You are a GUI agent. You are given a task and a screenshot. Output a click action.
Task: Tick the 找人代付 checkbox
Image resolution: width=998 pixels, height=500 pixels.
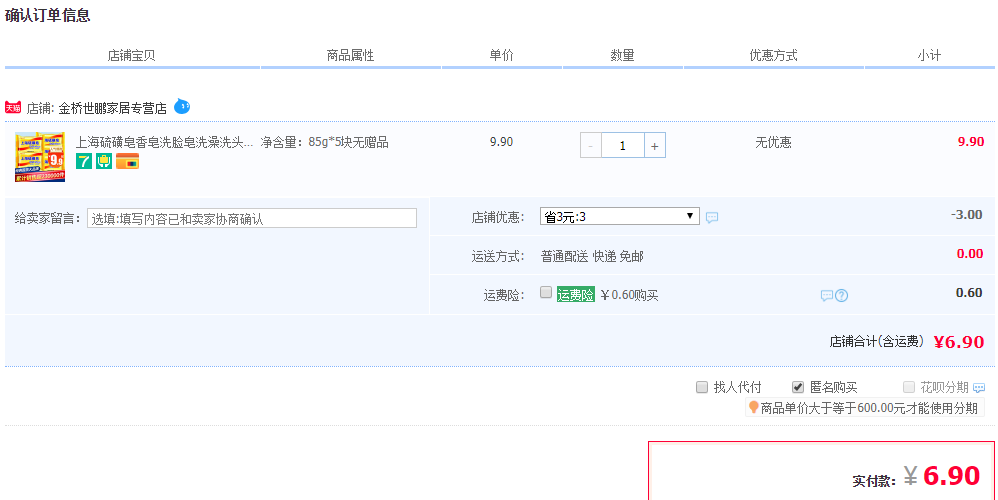(702, 387)
